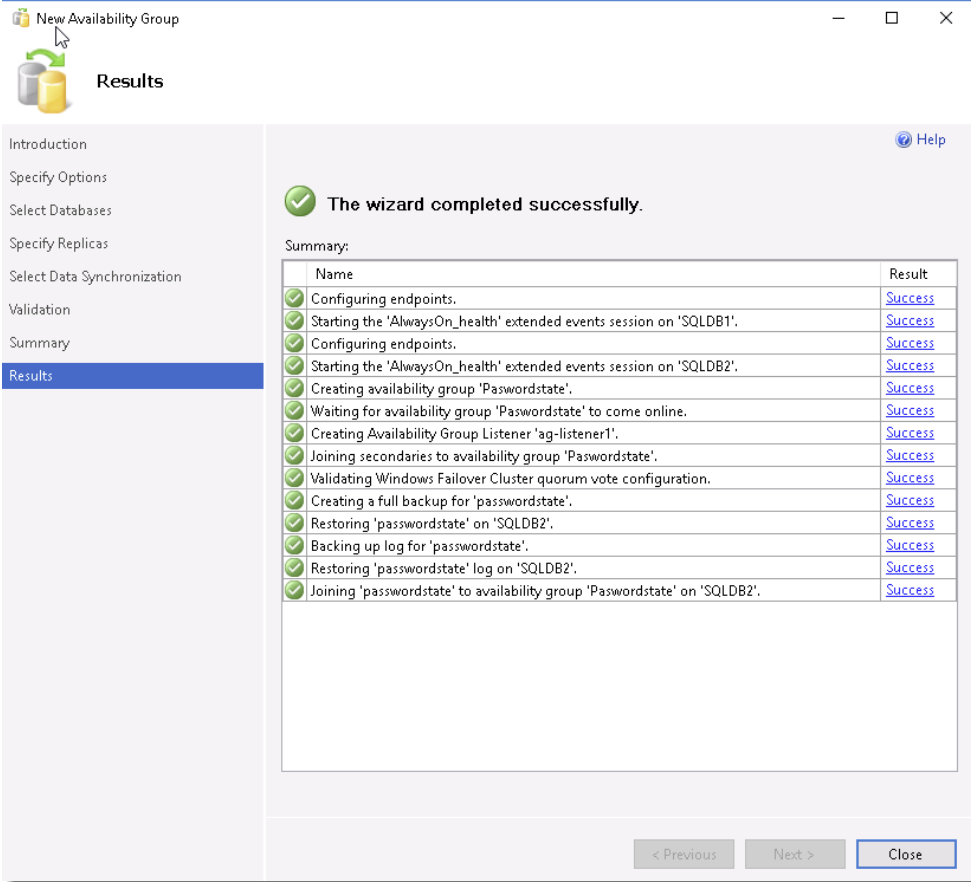
Task: Click the New Availability Group title bar icon
Action: 20,18
